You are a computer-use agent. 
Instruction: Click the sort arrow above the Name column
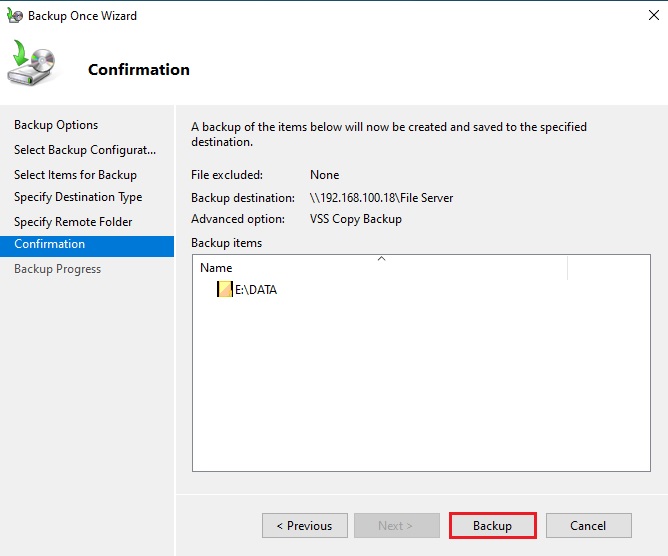[380, 259]
